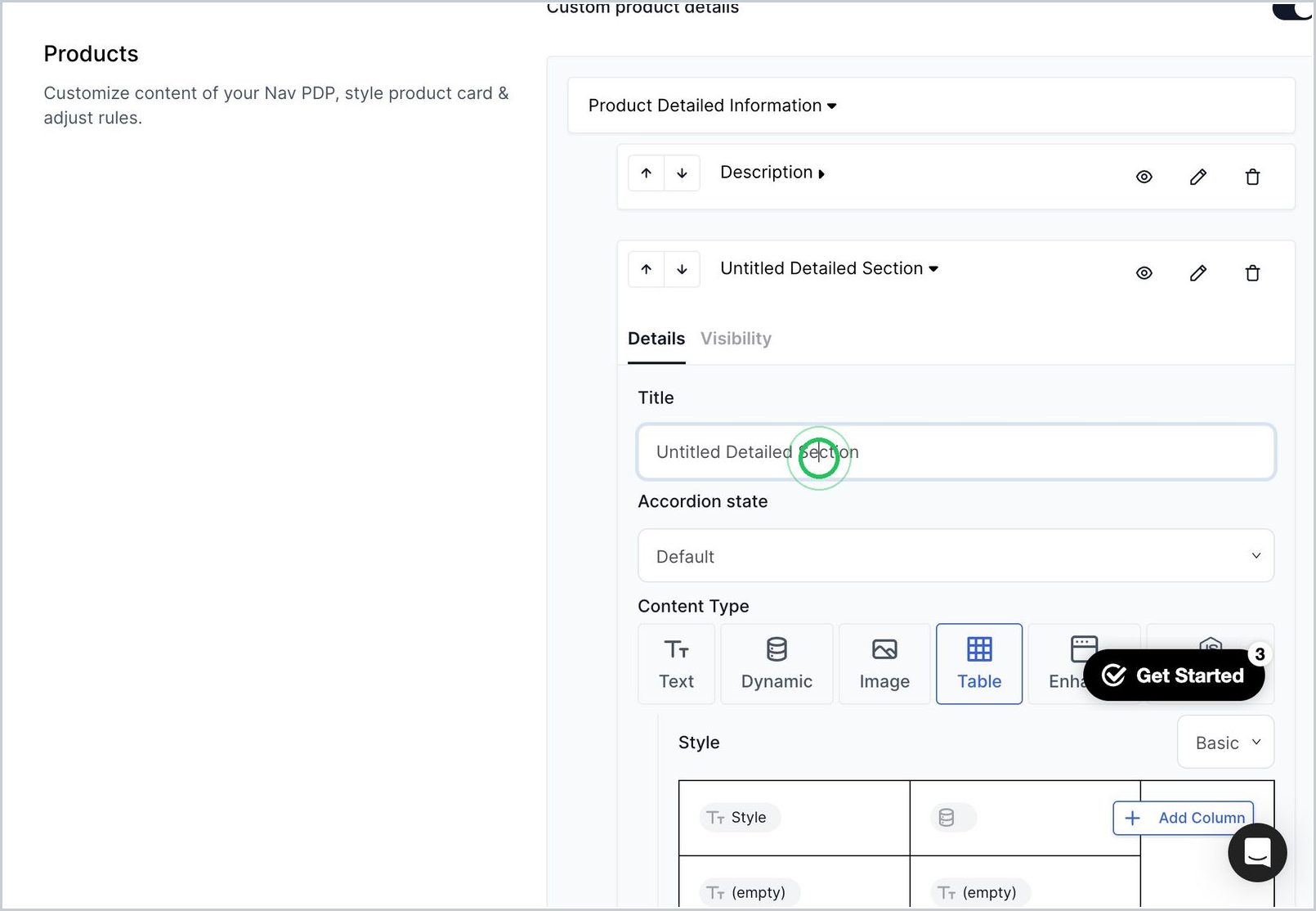Select the Dynamic content type

pos(777,664)
